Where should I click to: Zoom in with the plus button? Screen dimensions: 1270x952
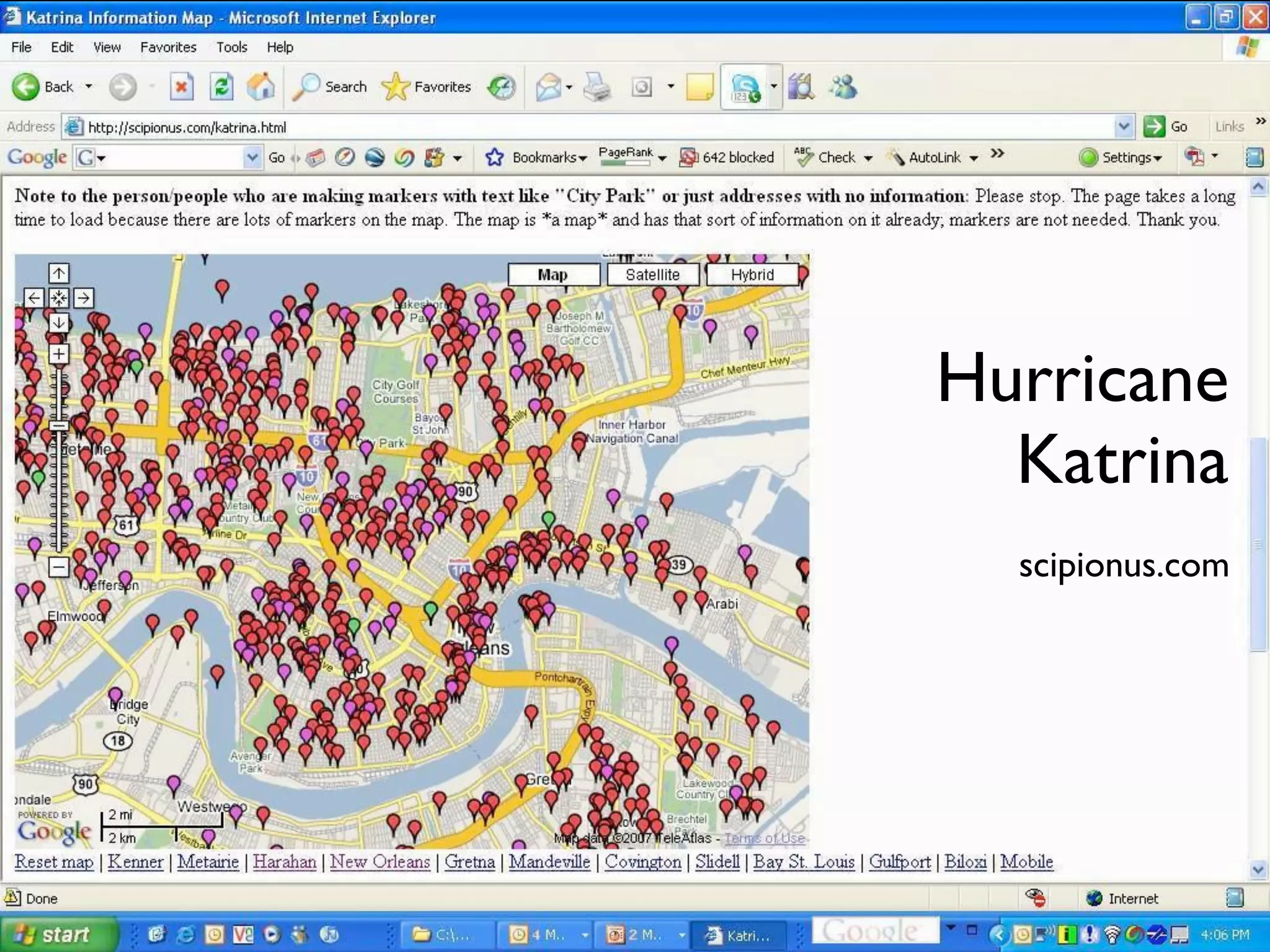point(59,354)
